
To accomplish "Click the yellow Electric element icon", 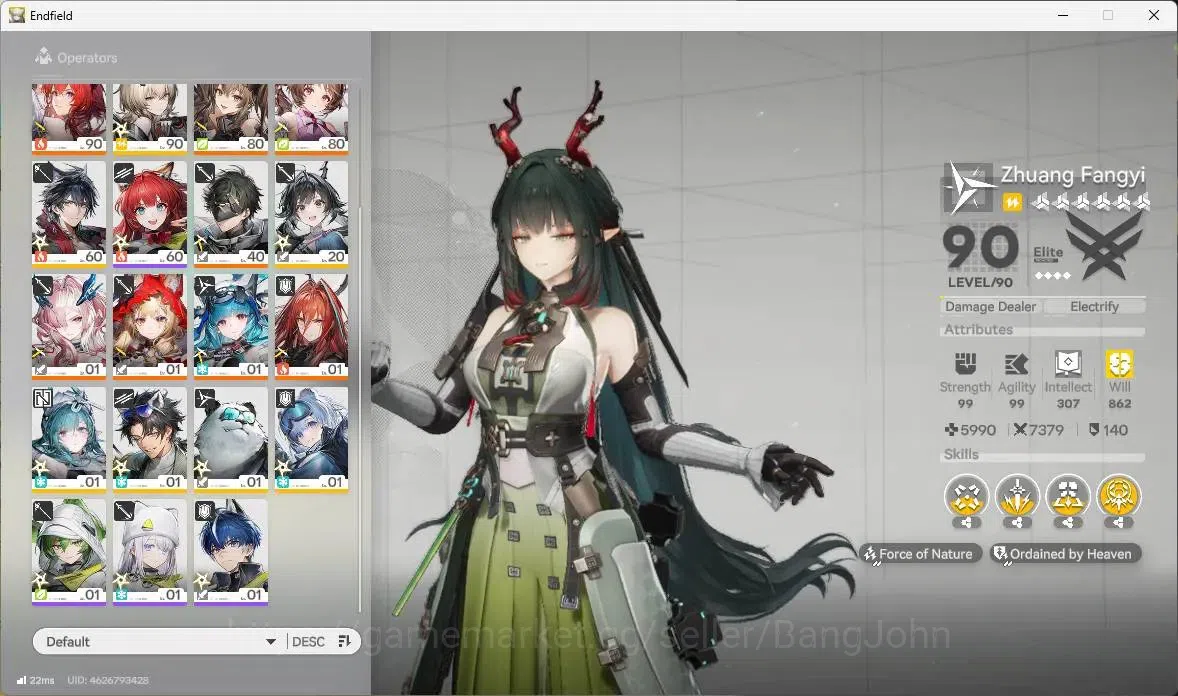I will tap(1012, 202).
